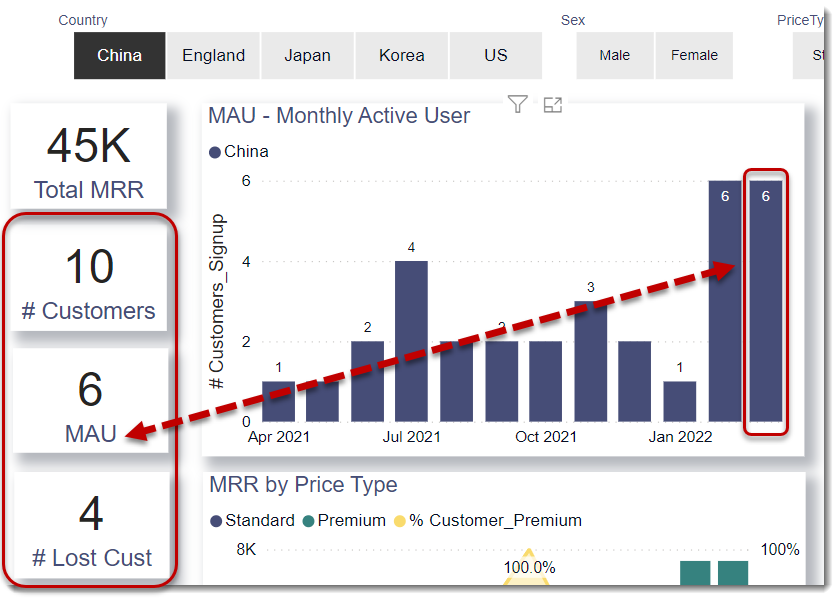The image size is (839, 600).
Task: Filter by Female in Sex slicer
Action: pos(694,55)
